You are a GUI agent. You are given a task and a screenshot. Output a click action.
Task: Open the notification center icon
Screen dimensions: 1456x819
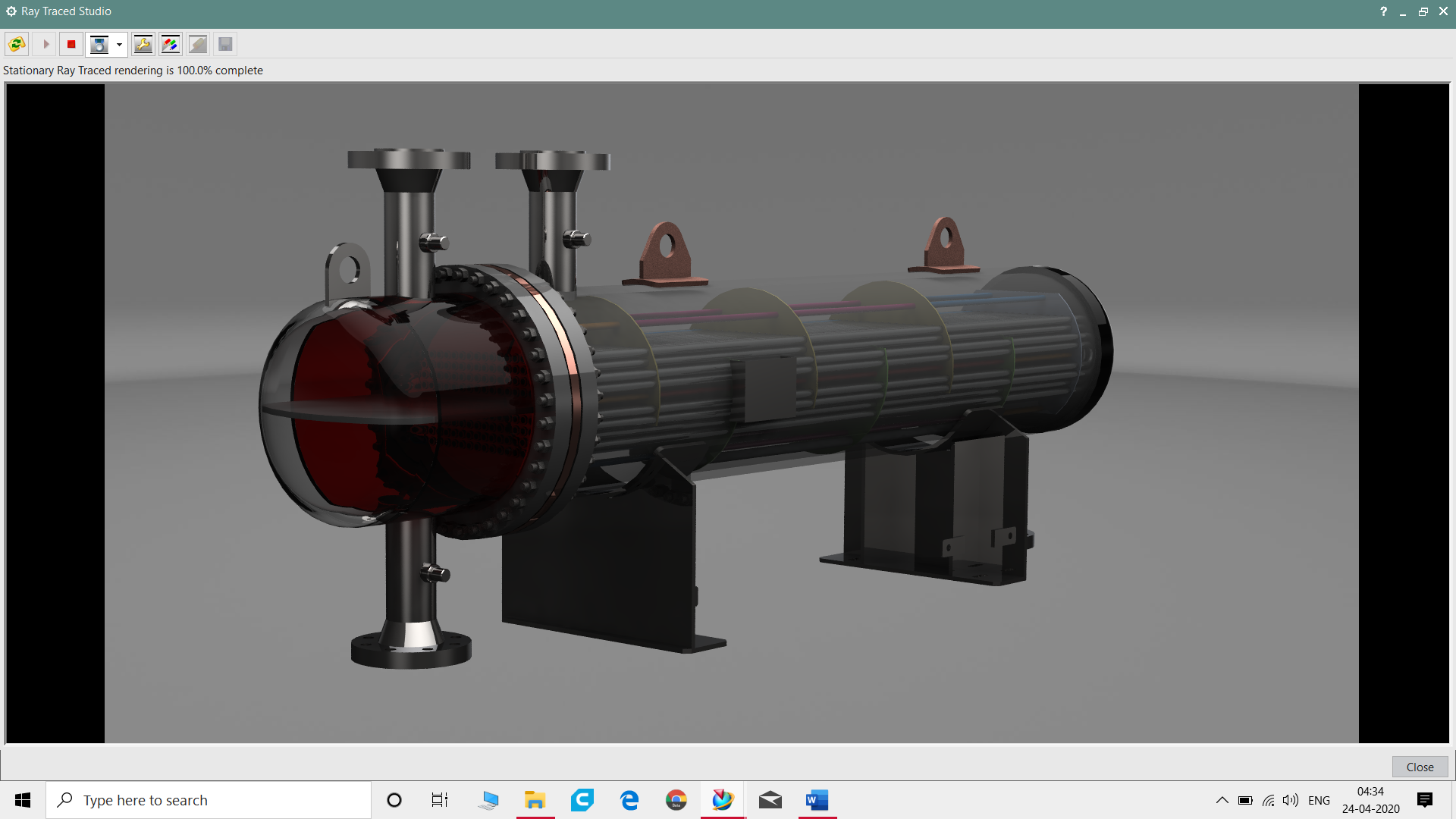tap(1425, 800)
